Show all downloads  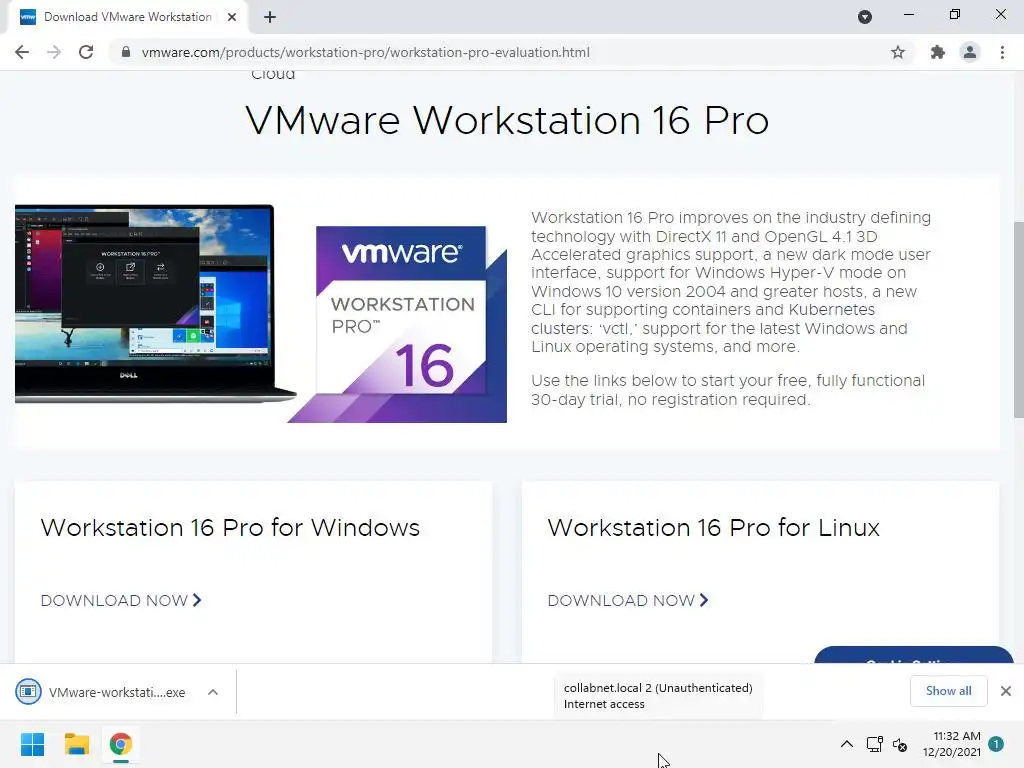coord(948,691)
